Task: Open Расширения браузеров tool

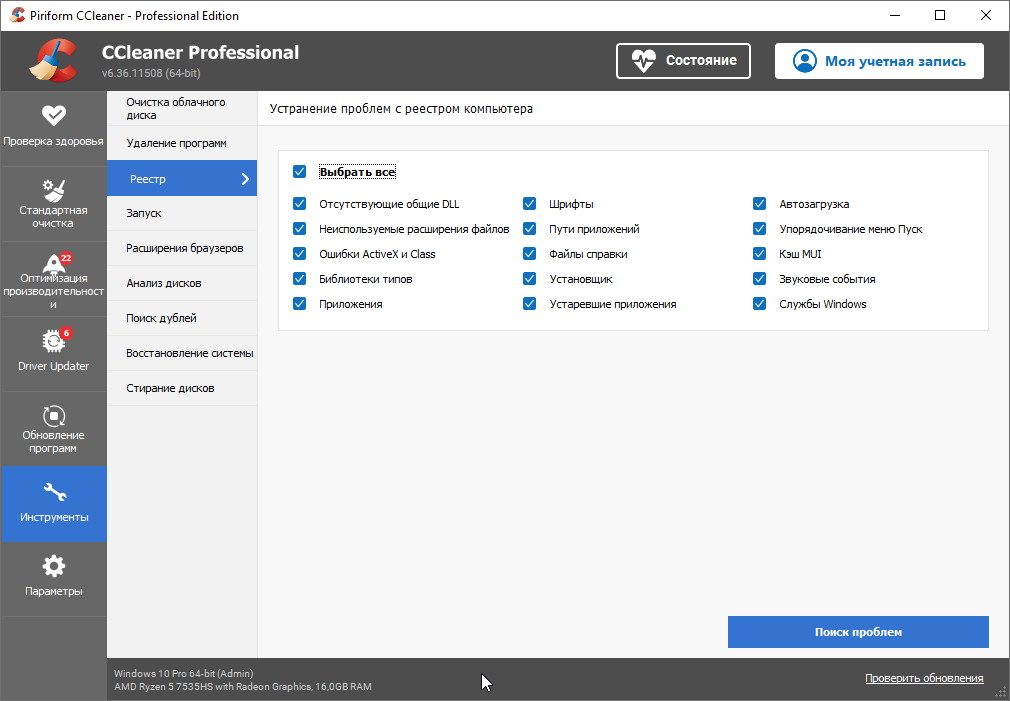Action: (x=182, y=248)
